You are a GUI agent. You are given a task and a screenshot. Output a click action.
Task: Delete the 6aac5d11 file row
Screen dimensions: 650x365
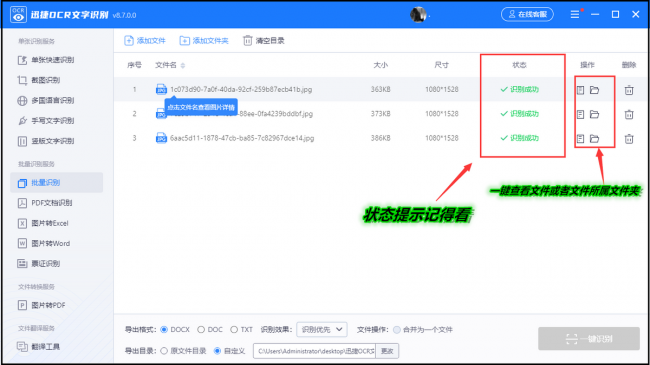coord(629,139)
